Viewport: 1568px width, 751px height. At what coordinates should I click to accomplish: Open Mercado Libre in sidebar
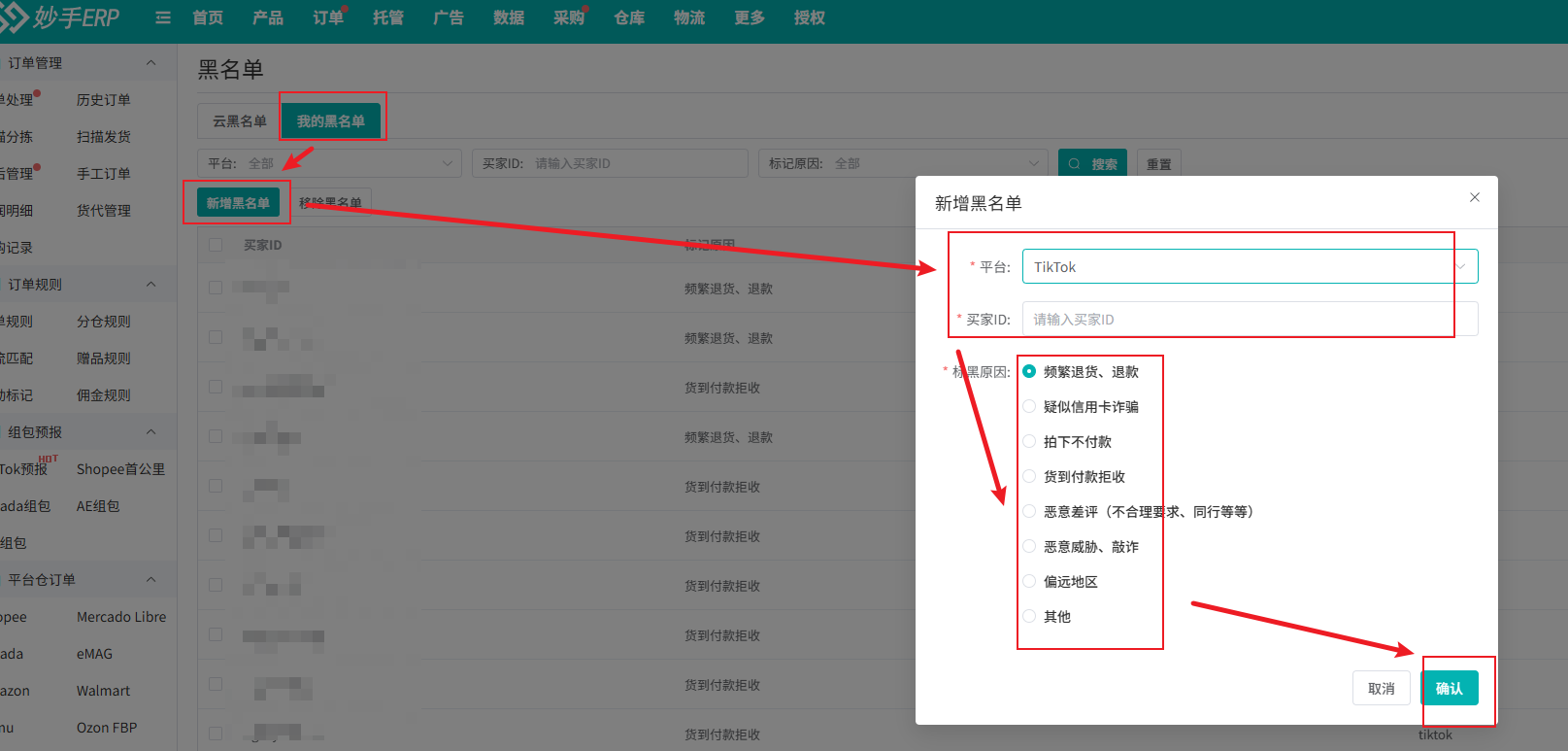(121, 616)
